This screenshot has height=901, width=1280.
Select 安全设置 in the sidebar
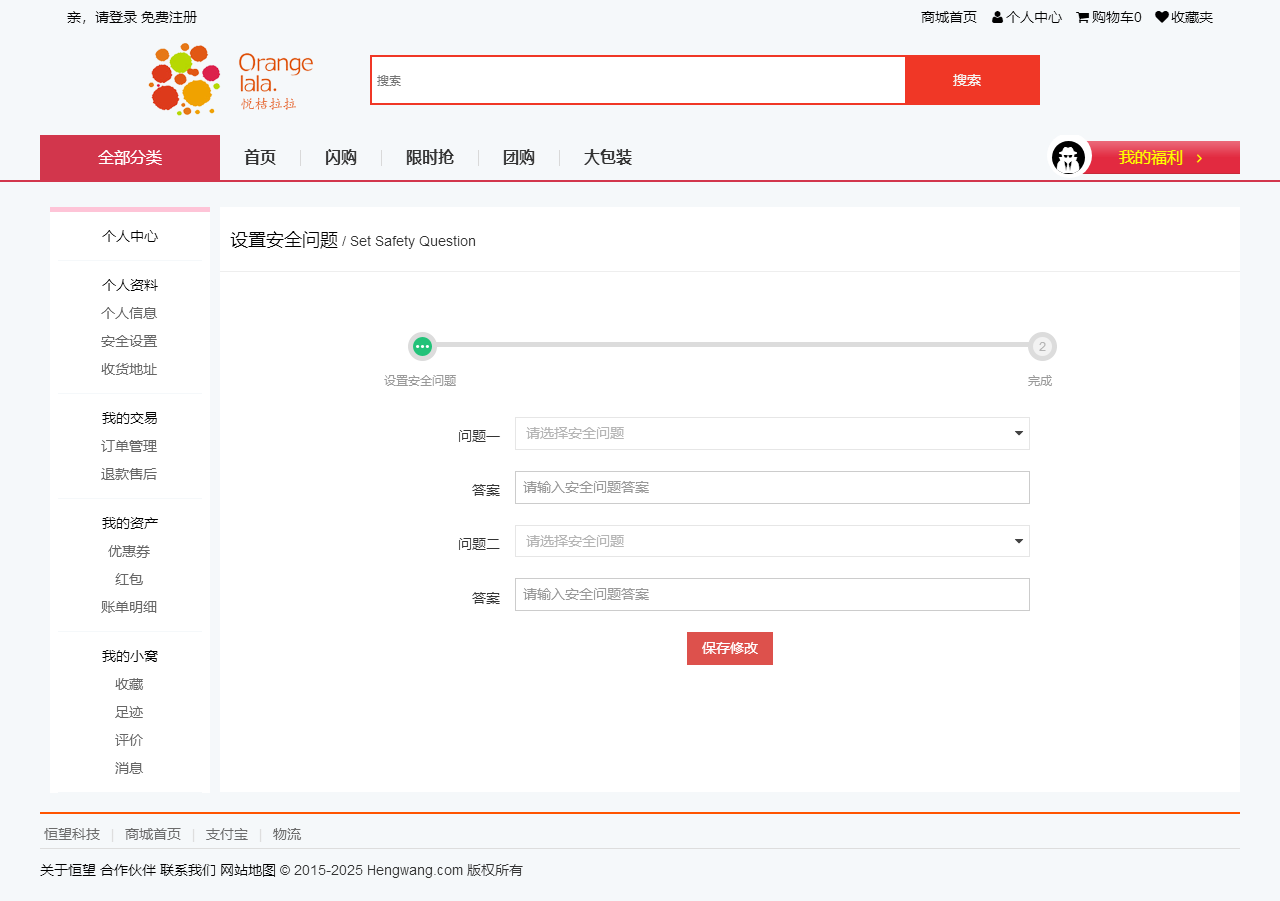click(x=129, y=341)
